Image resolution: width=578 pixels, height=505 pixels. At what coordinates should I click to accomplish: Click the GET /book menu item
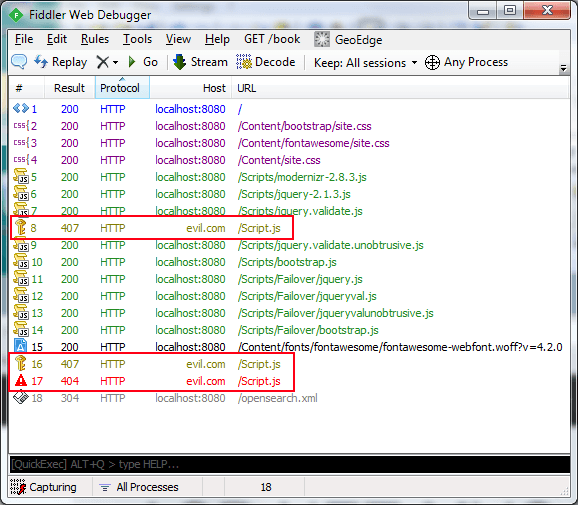coord(272,39)
